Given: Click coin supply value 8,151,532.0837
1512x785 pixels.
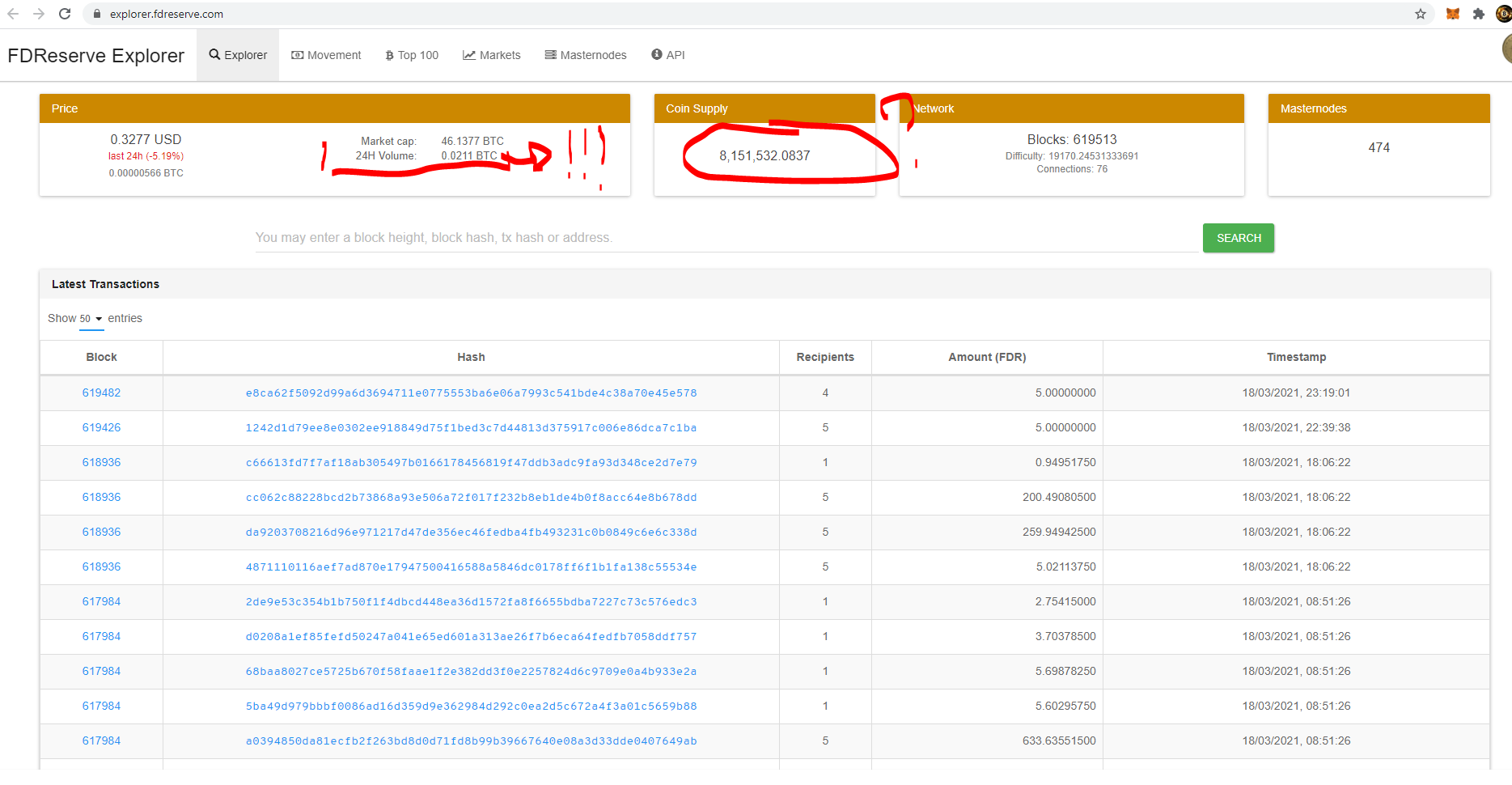Looking at the screenshot, I should (764, 155).
